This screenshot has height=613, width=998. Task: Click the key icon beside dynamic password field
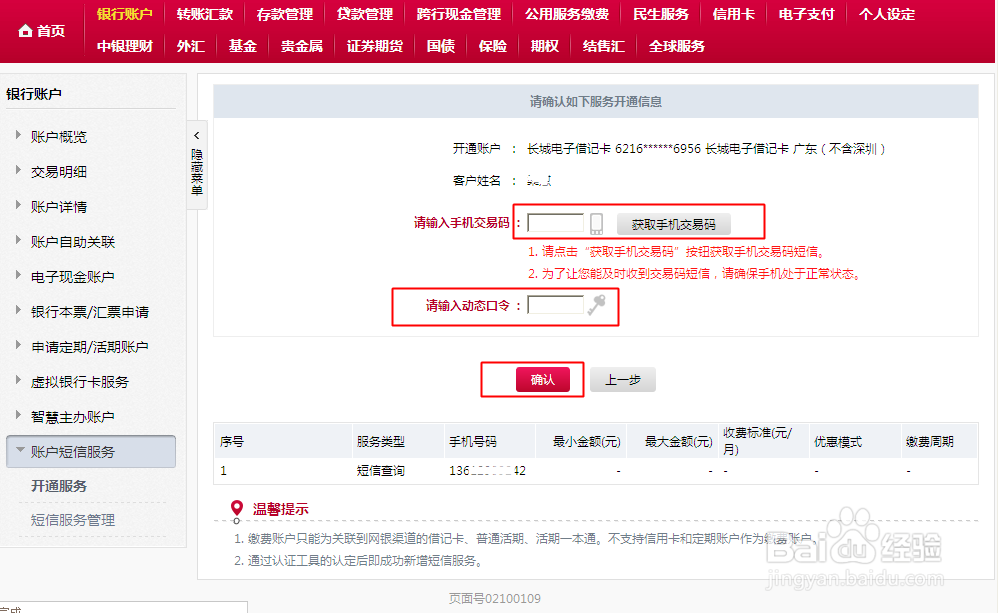click(596, 305)
